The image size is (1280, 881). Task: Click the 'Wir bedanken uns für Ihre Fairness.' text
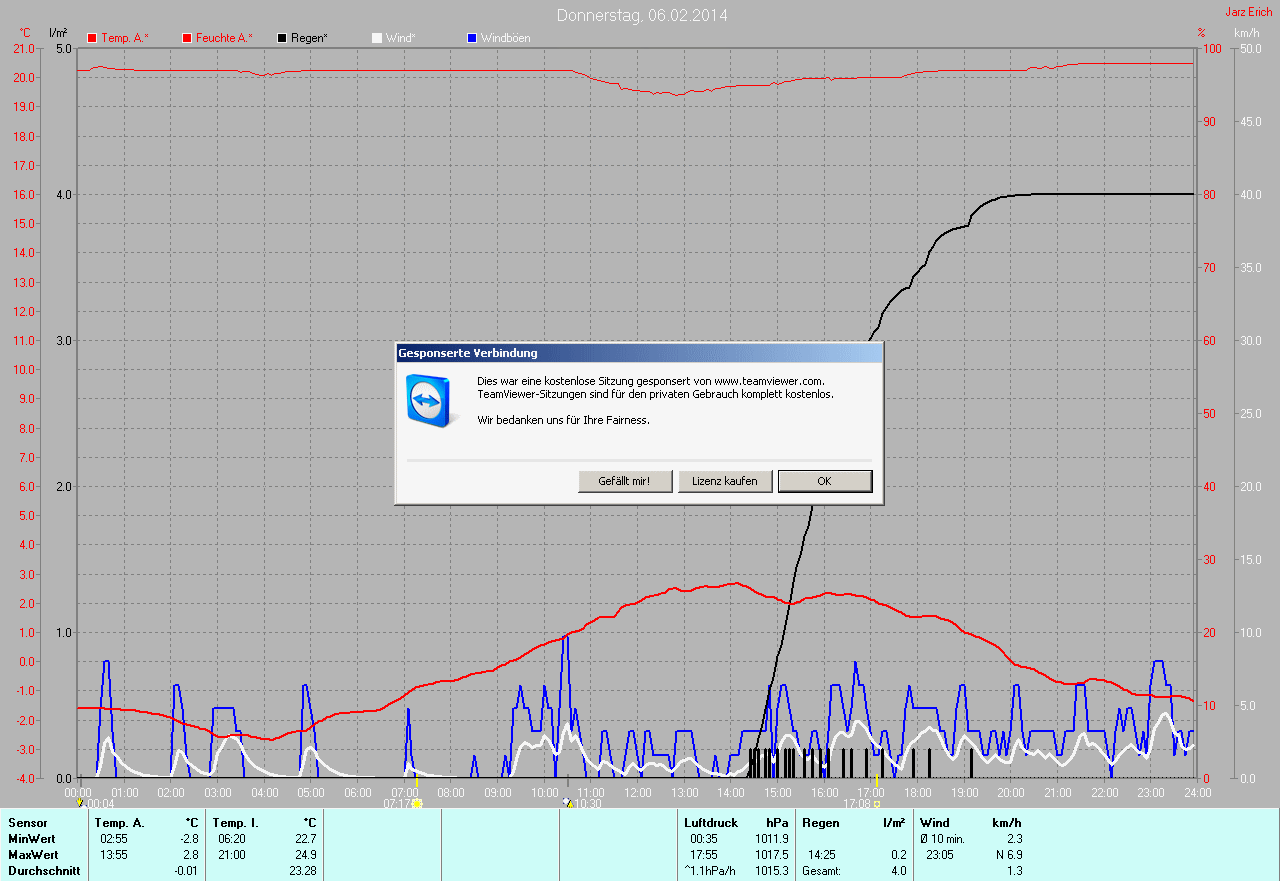563,420
